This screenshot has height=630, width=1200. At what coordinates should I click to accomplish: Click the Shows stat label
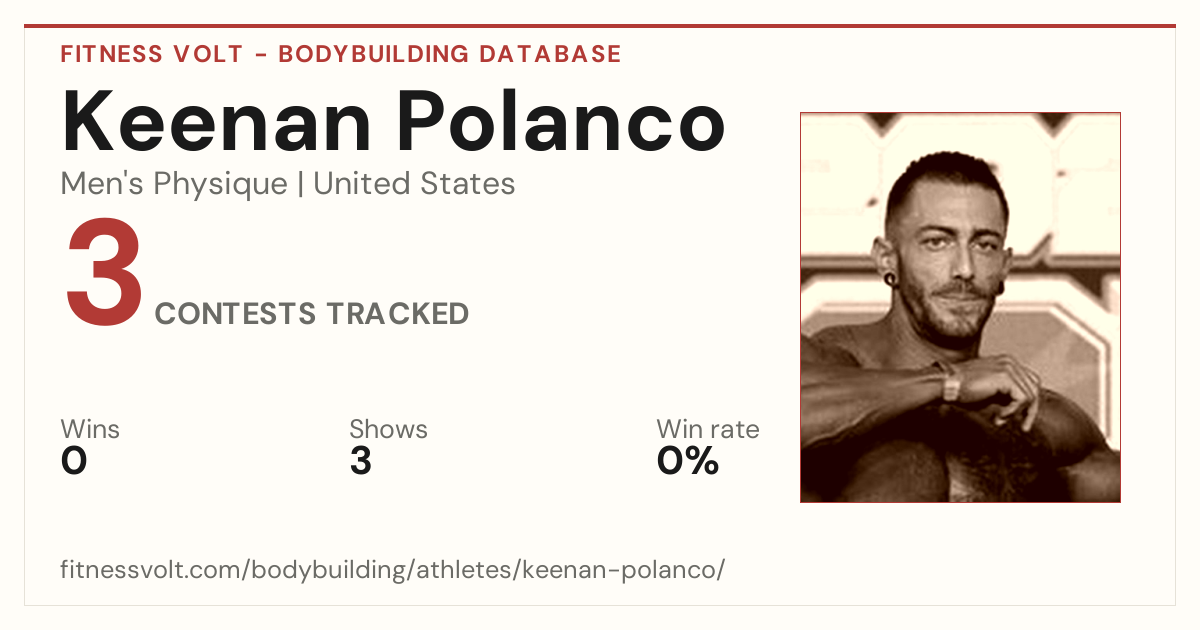pyautogui.click(x=388, y=430)
